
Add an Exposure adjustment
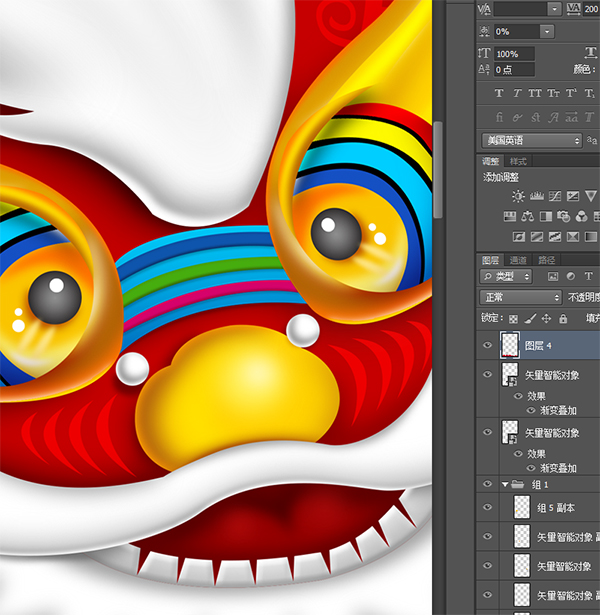[x=573, y=196]
